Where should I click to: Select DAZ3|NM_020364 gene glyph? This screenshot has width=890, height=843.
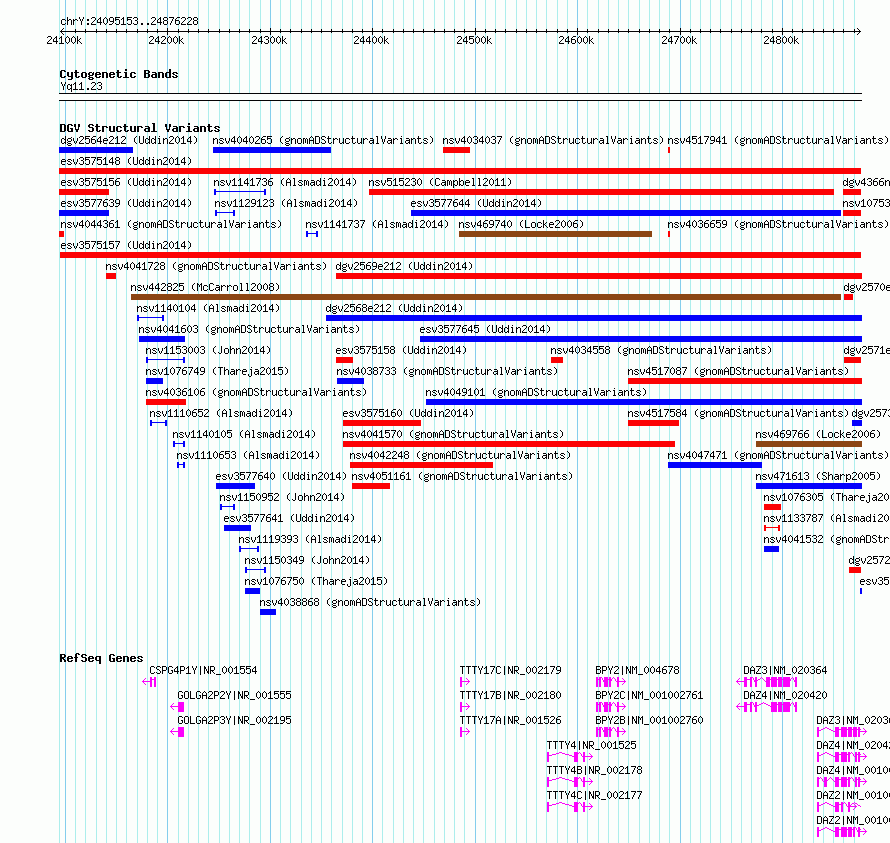click(x=767, y=682)
